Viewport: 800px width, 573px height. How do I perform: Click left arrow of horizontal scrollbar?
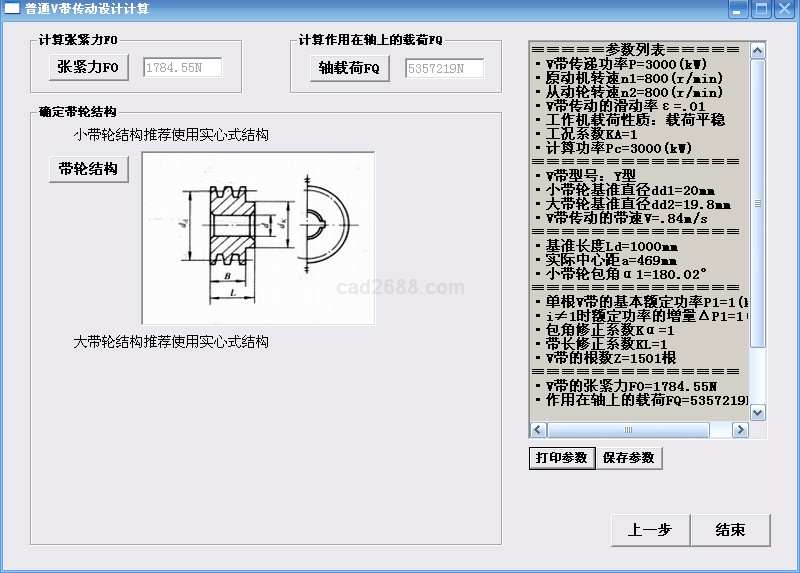click(x=538, y=429)
